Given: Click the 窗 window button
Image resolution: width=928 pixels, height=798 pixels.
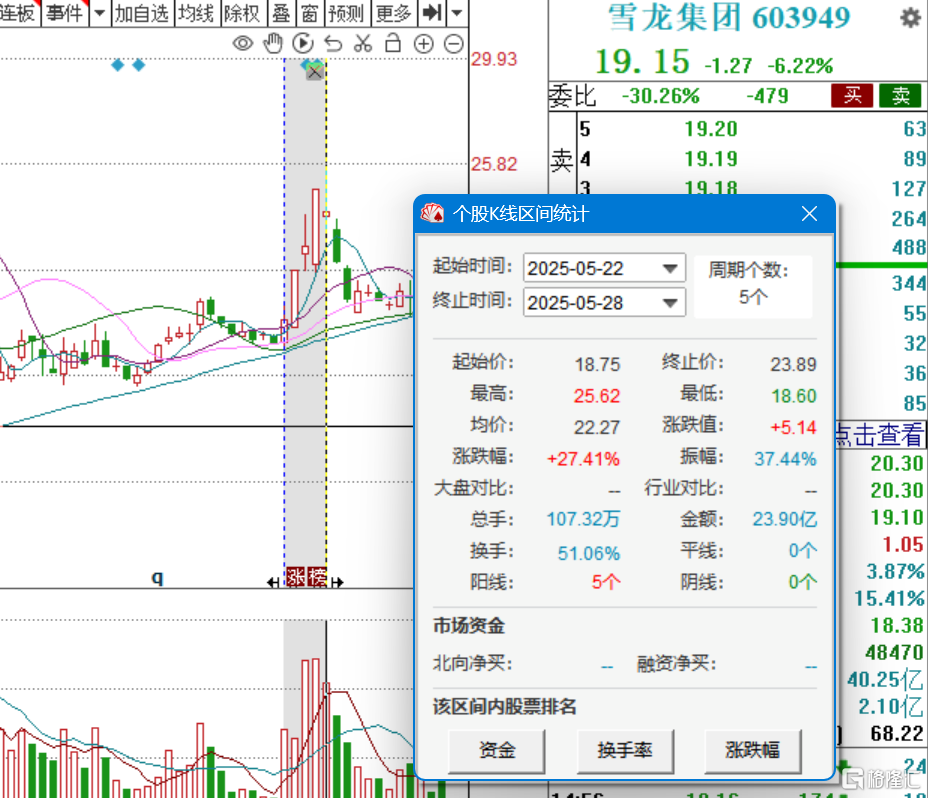Looking at the screenshot, I should click(x=310, y=12).
